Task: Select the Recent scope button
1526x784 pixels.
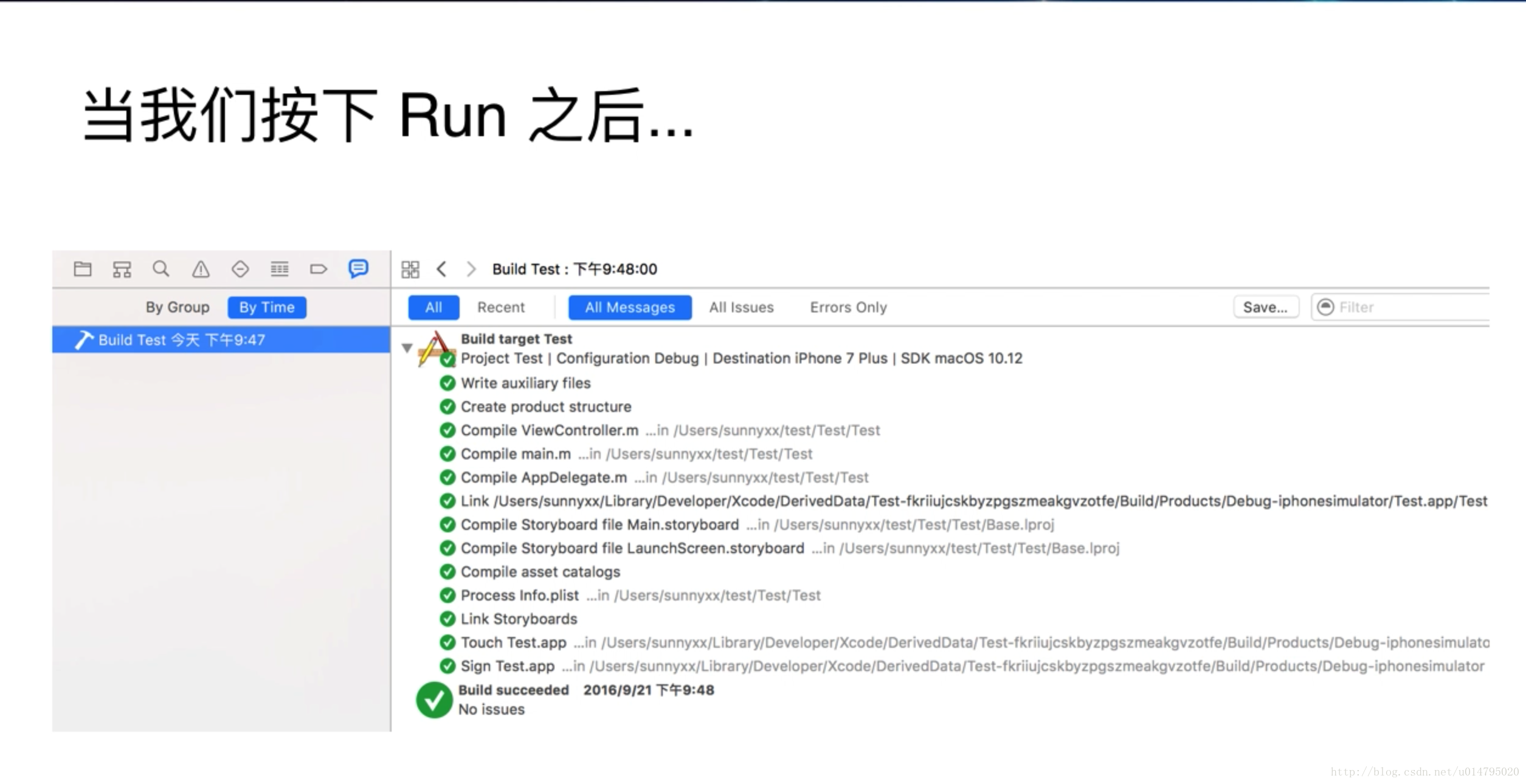Action: coord(501,307)
